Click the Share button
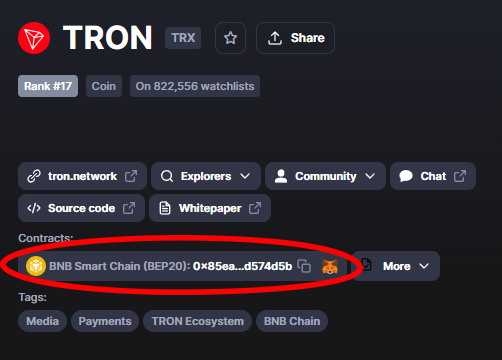 [x=295, y=38]
